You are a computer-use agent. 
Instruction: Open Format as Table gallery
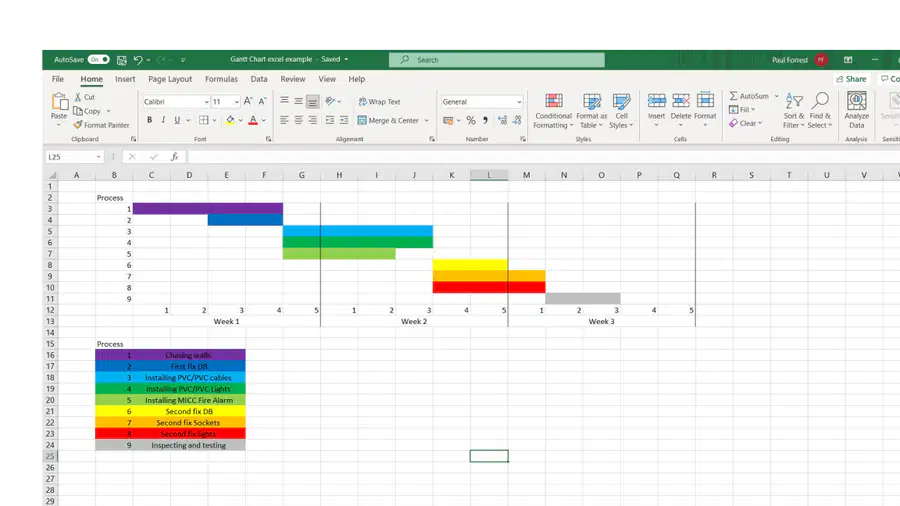point(591,111)
